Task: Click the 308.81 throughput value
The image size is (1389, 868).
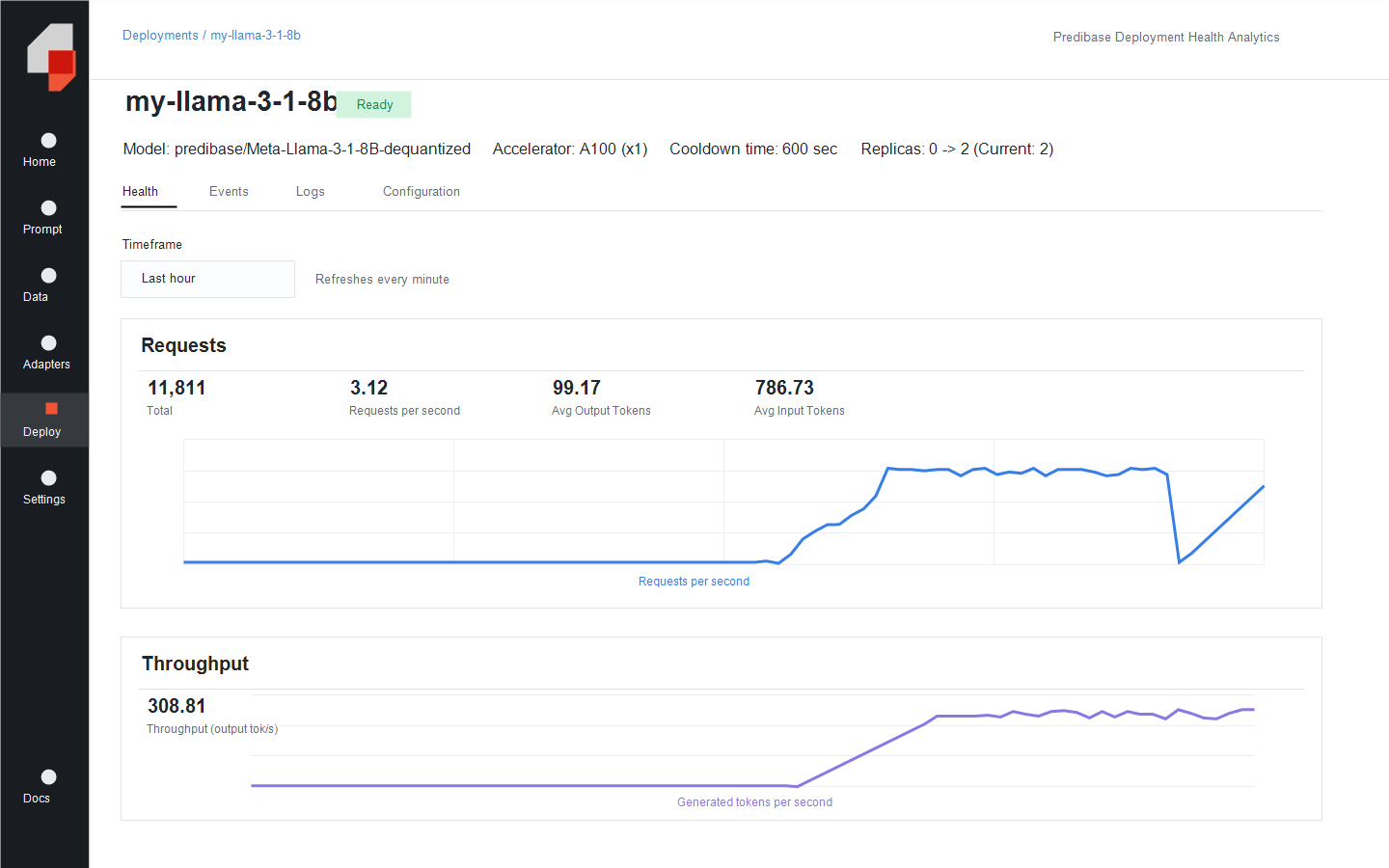Action: pos(177,706)
